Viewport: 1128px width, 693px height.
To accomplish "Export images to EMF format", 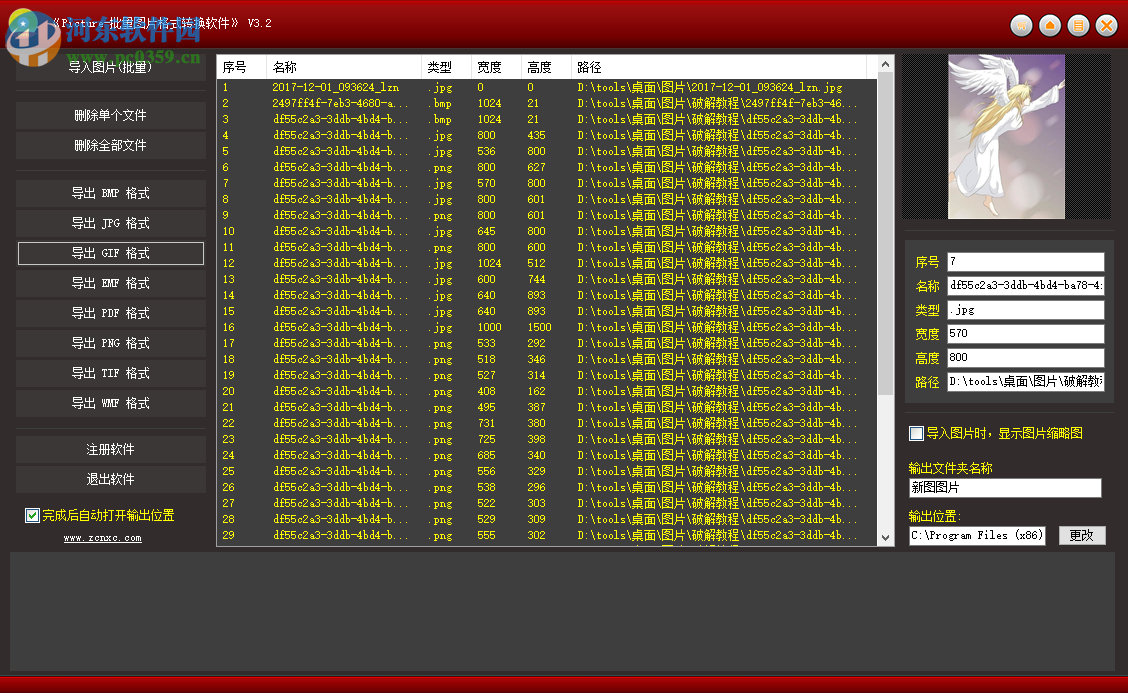I will tap(110, 284).
